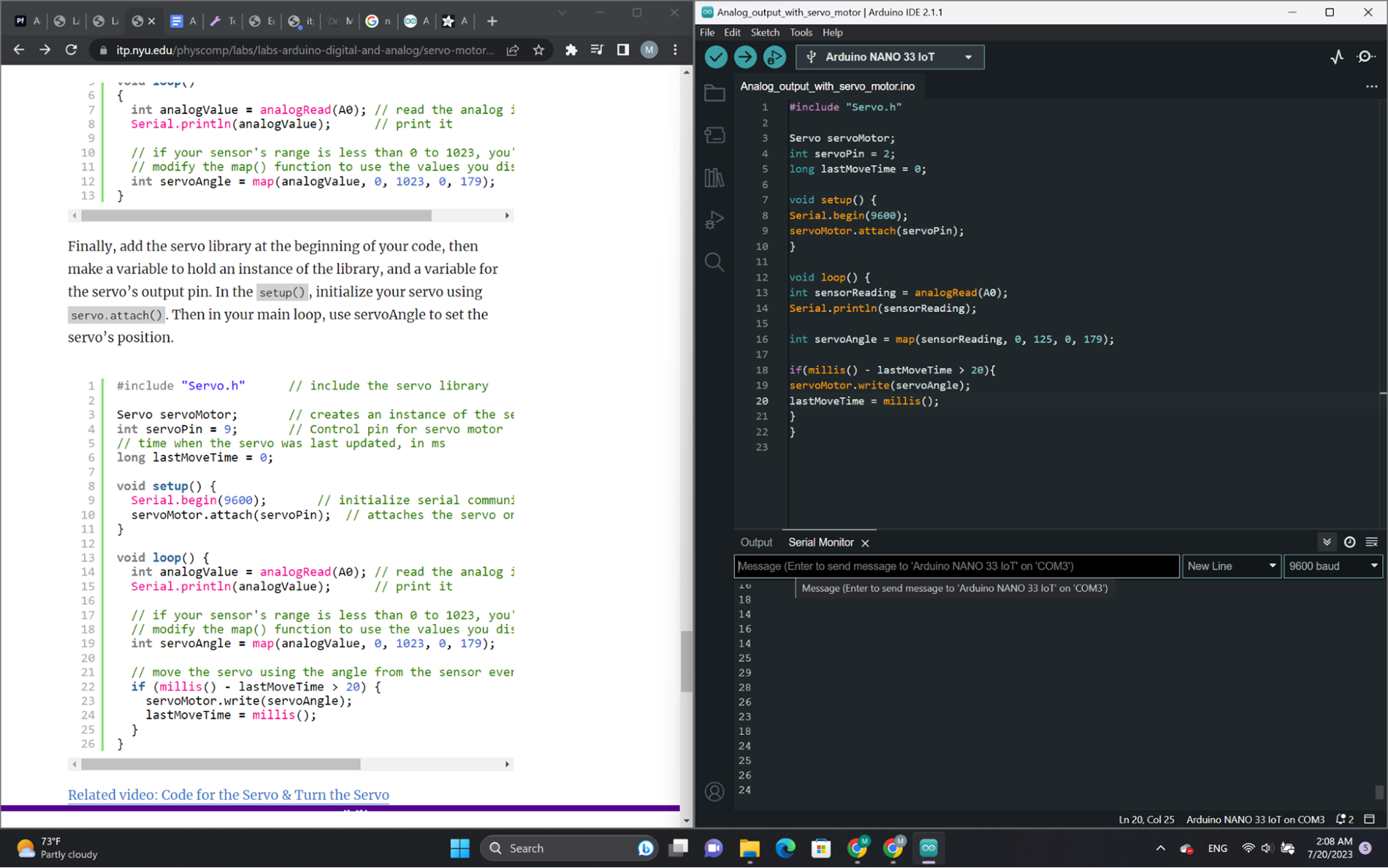This screenshot has width=1388, height=868.
Task: Click the notifications bell in status bar
Action: (x=1345, y=820)
